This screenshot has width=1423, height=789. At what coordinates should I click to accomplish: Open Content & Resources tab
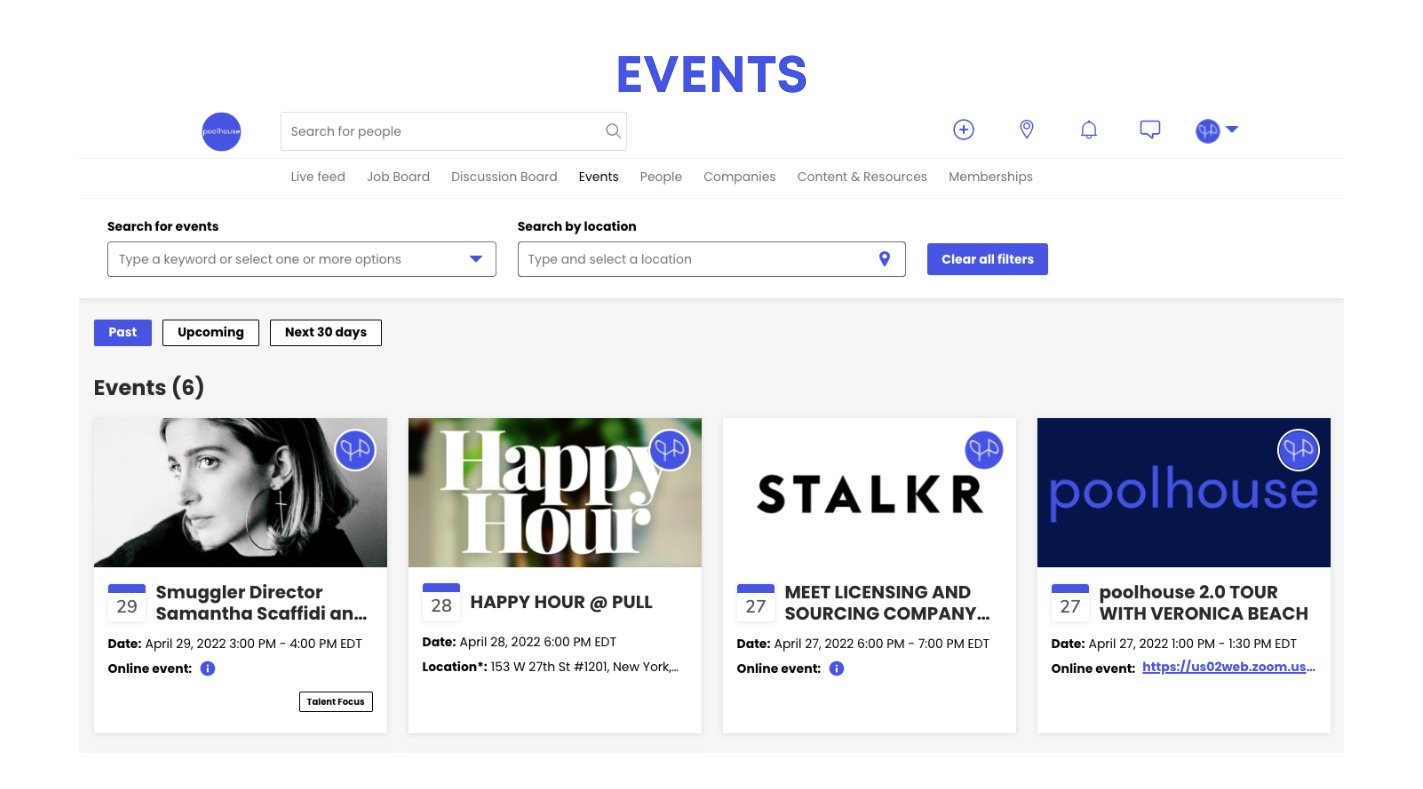[862, 177]
